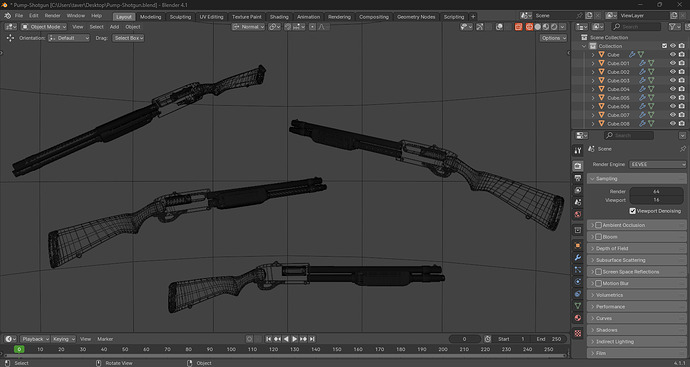Open the Object Mode dropdown
This screenshot has height=367, width=690.
pyautogui.click(x=44, y=27)
